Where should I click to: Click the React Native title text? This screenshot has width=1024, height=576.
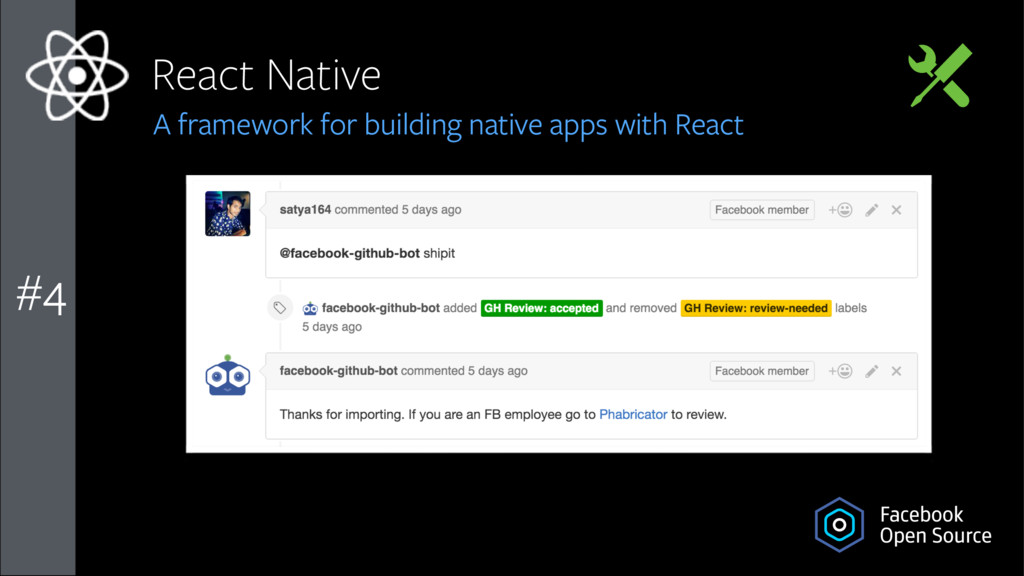click(266, 75)
